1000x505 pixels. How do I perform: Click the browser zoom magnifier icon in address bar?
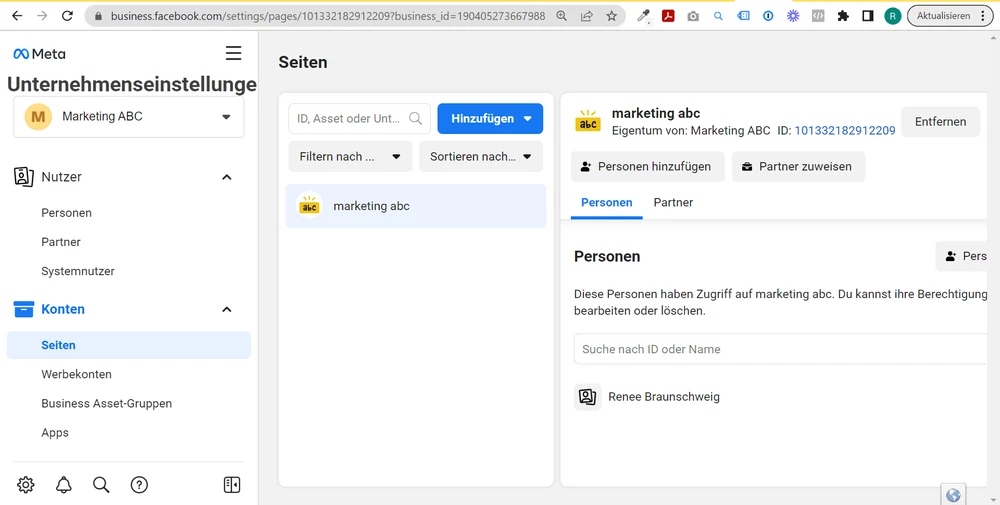(562, 16)
